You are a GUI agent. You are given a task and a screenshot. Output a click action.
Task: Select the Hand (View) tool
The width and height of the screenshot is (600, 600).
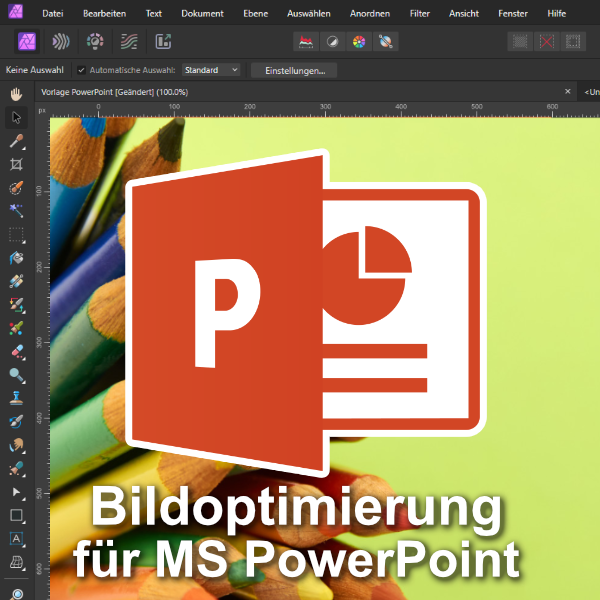pos(16,94)
